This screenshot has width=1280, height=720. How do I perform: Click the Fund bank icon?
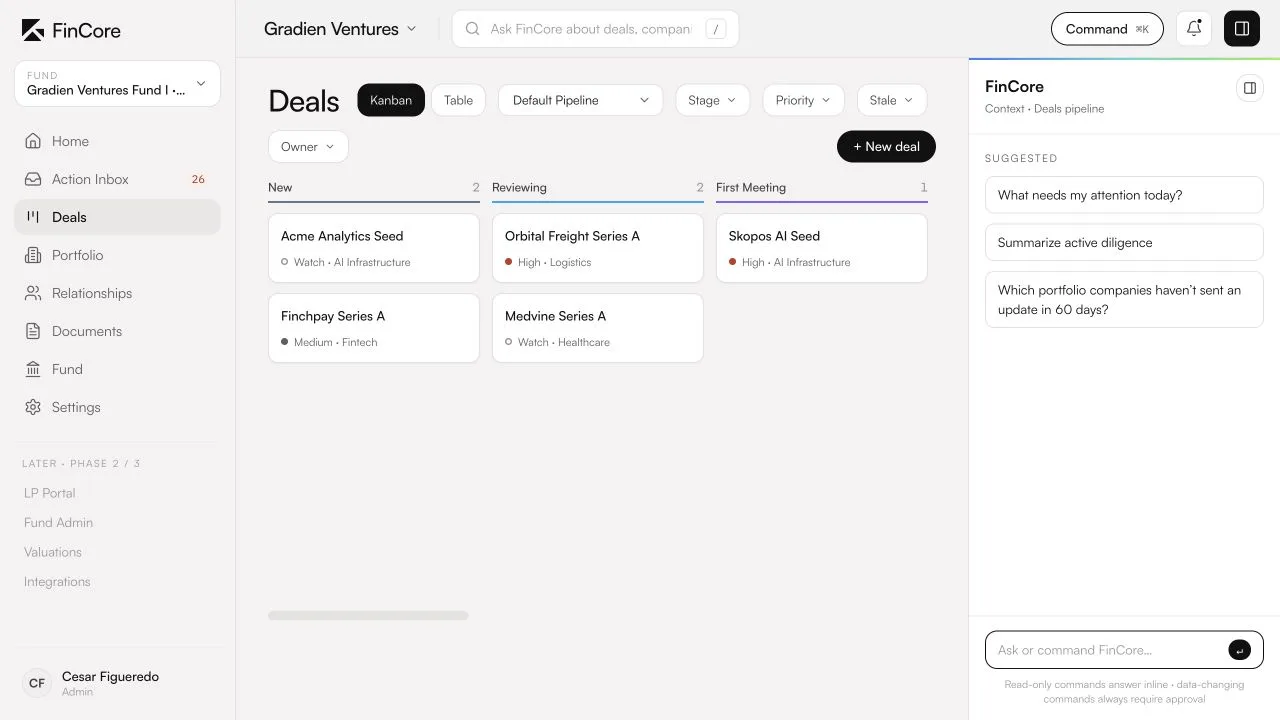tap(33, 369)
